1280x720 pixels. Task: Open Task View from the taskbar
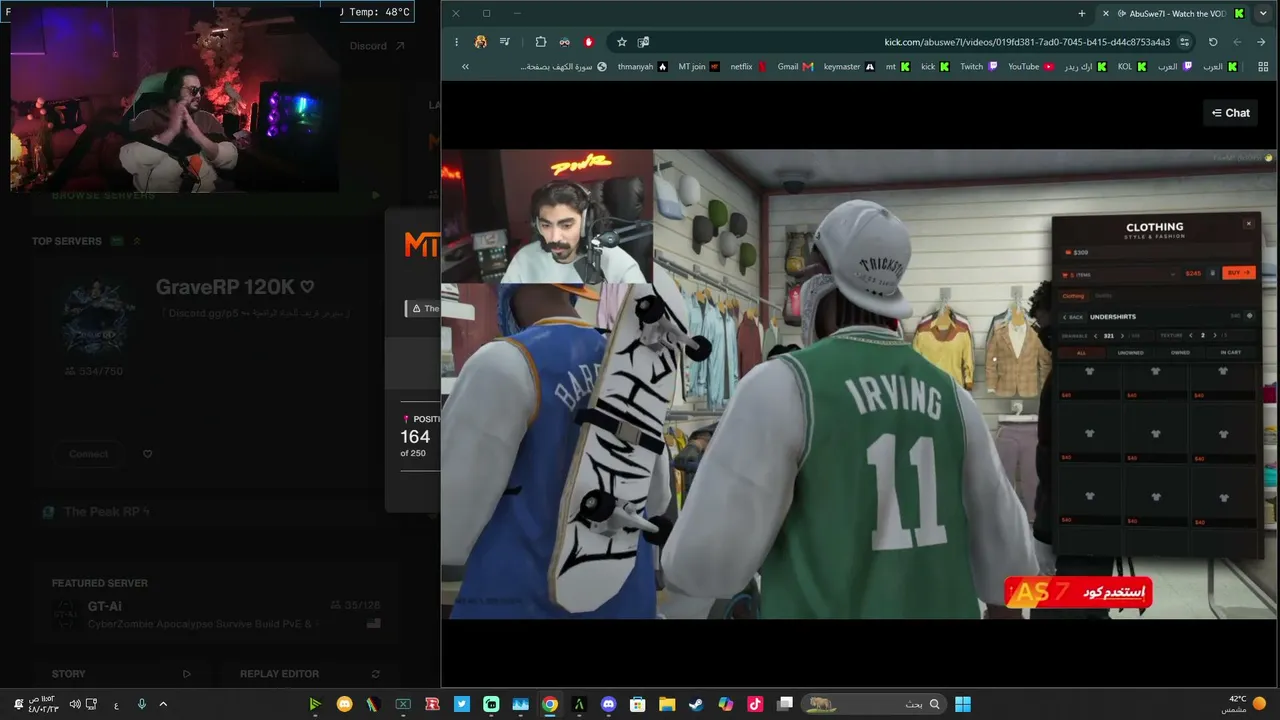pyautogui.click(x=785, y=704)
